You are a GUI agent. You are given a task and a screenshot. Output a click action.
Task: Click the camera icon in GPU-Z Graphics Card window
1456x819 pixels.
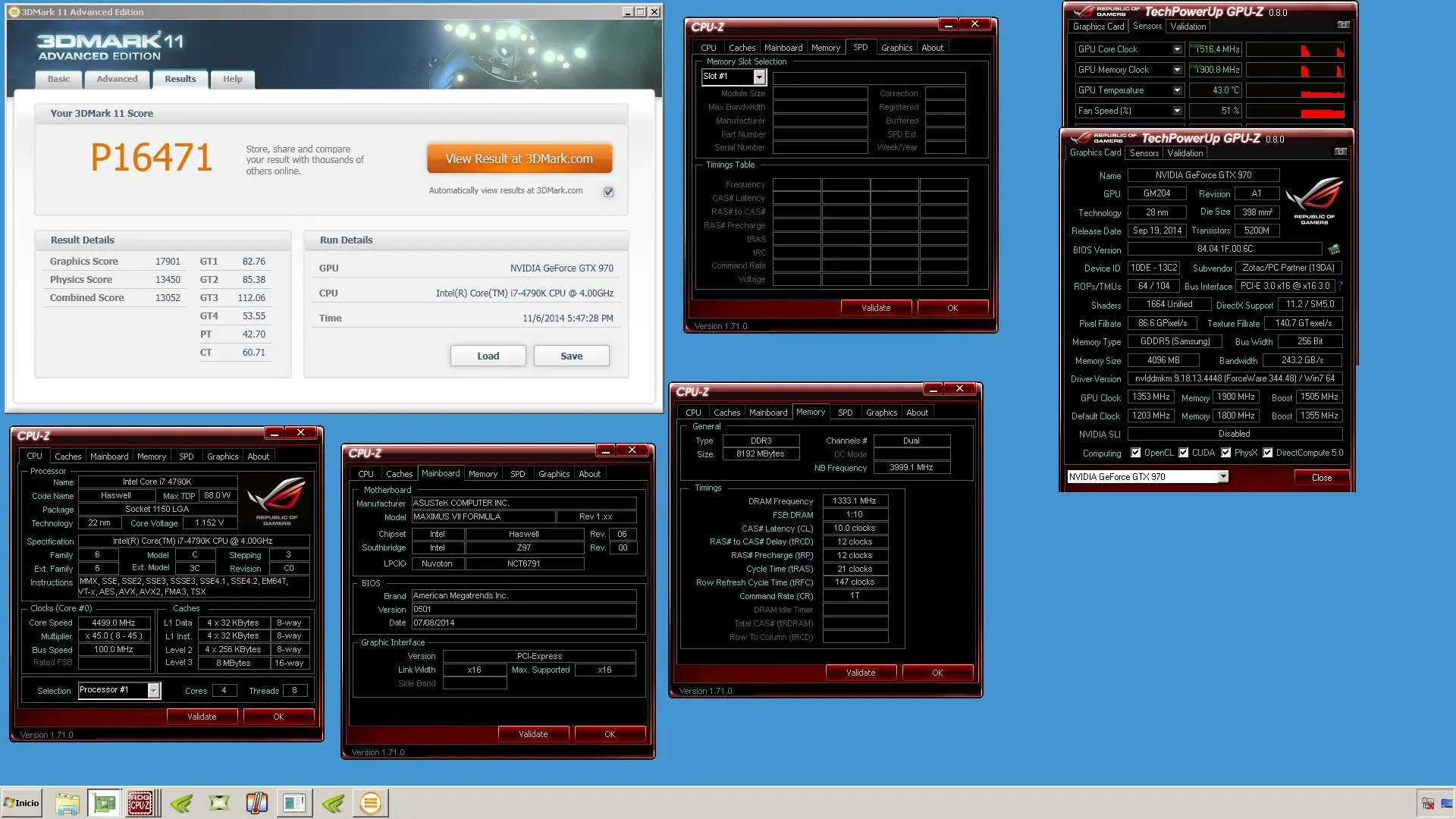1340,152
